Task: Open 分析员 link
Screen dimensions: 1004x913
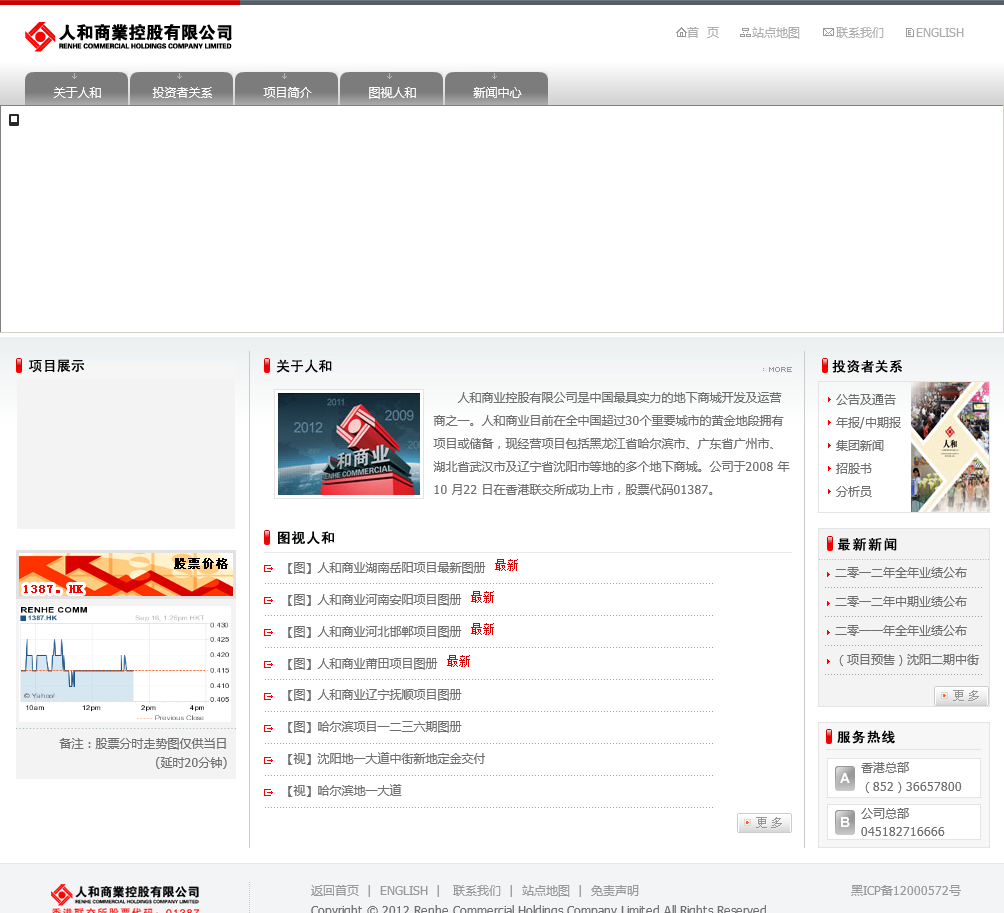Action: click(854, 492)
